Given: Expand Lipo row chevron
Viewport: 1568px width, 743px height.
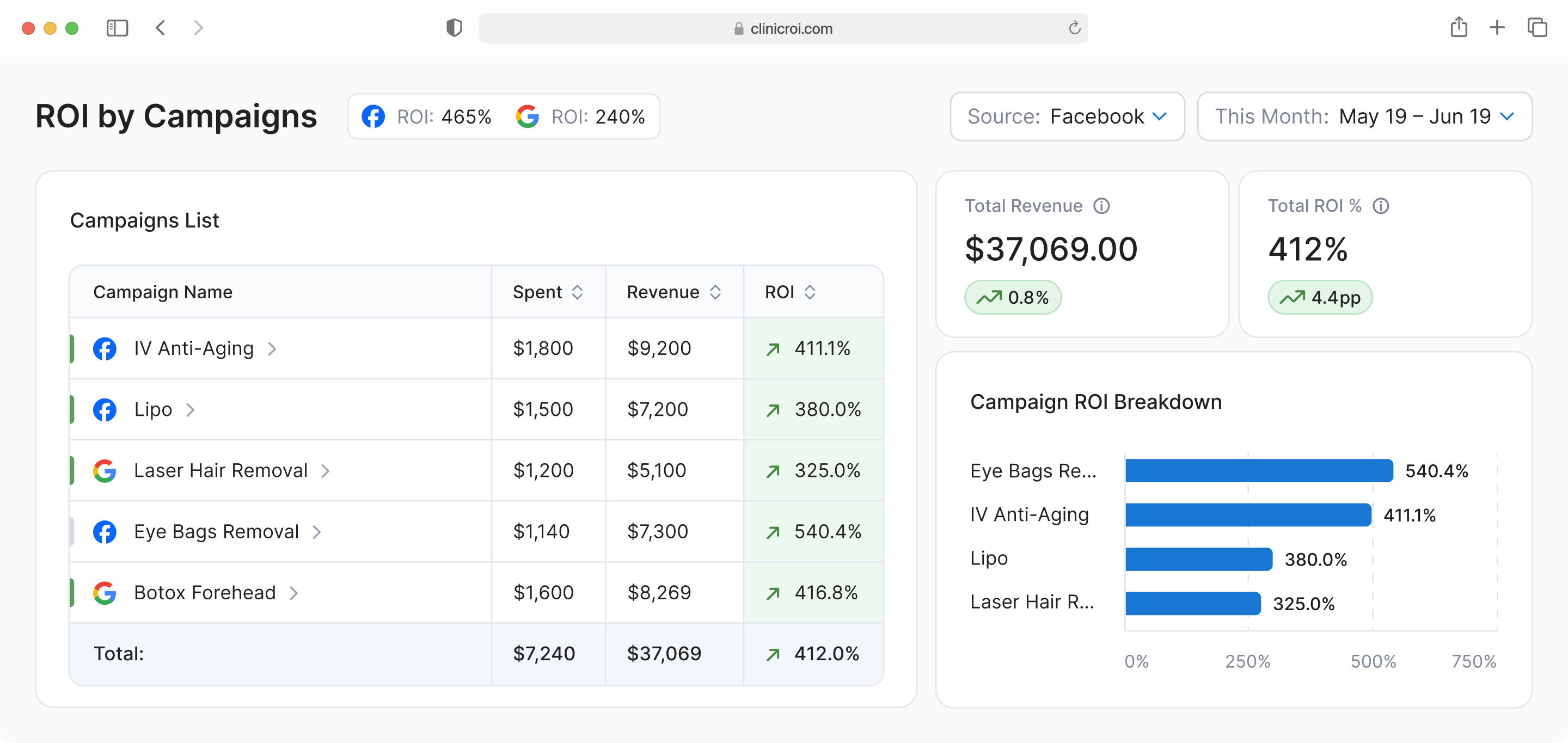Looking at the screenshot, I should [x=190, y=409].
